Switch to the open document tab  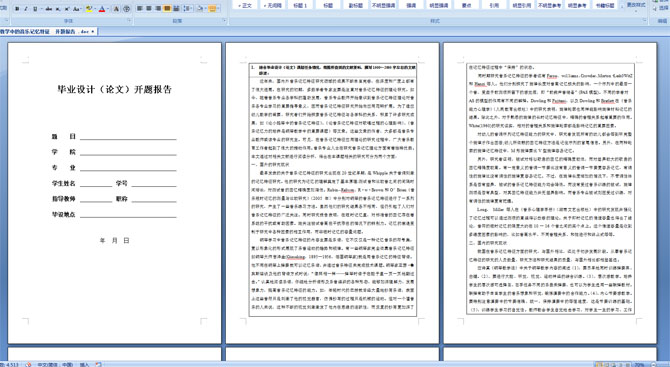(x=48, y=31)
